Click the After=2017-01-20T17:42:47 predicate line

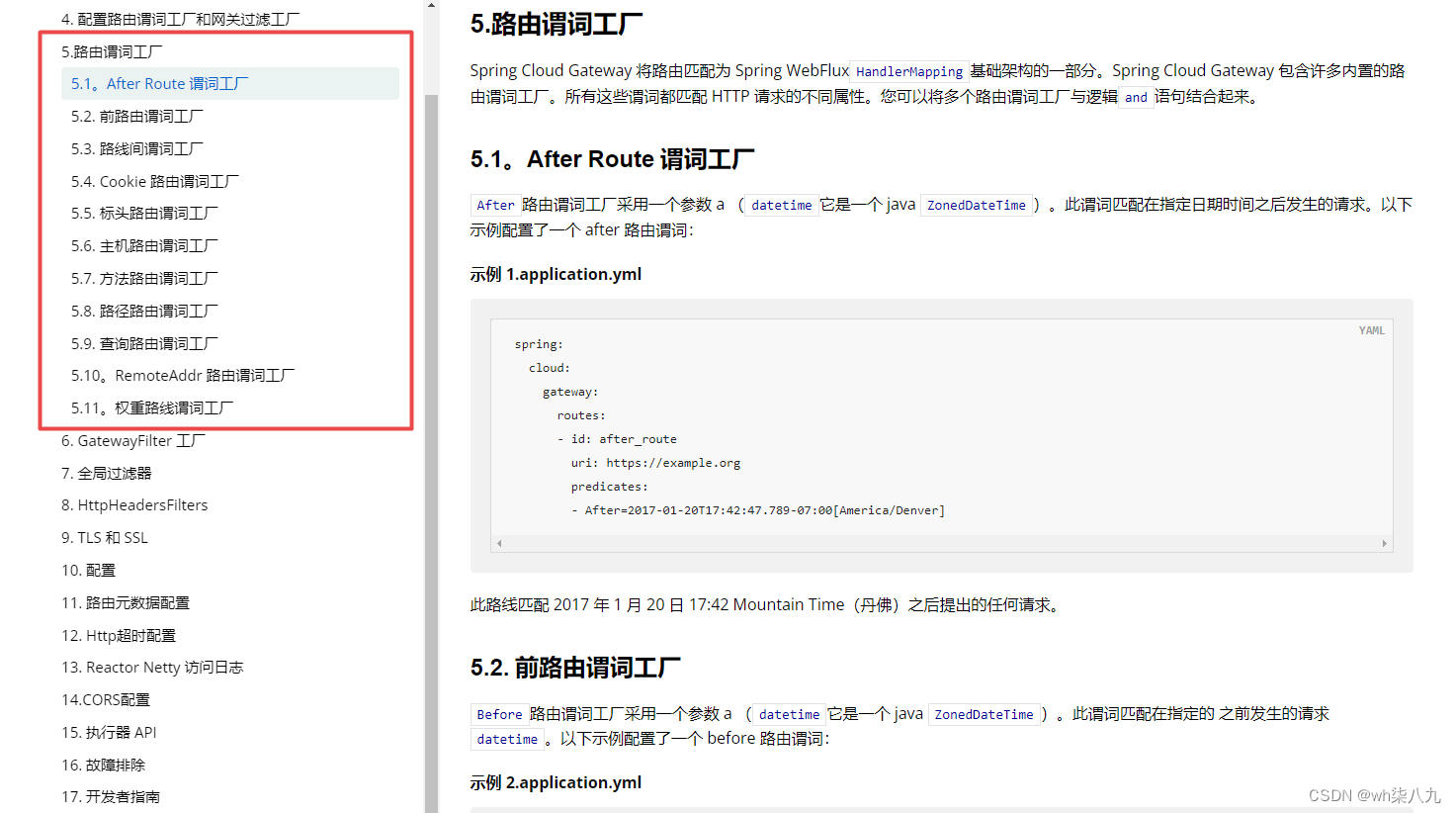pyautogui.click(x=758, y=510)
